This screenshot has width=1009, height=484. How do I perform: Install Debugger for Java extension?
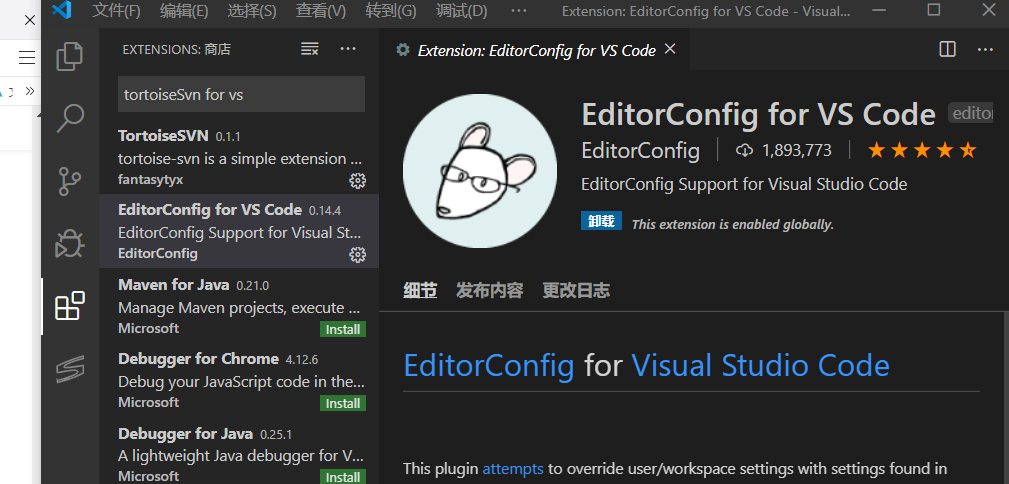342,477
